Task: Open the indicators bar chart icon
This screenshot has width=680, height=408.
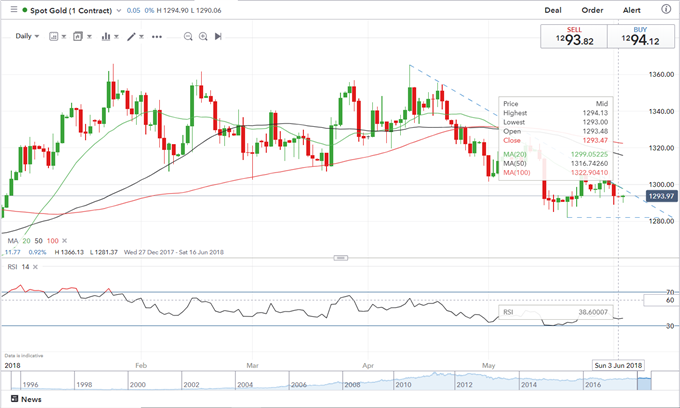Action: tap(106, 36)
